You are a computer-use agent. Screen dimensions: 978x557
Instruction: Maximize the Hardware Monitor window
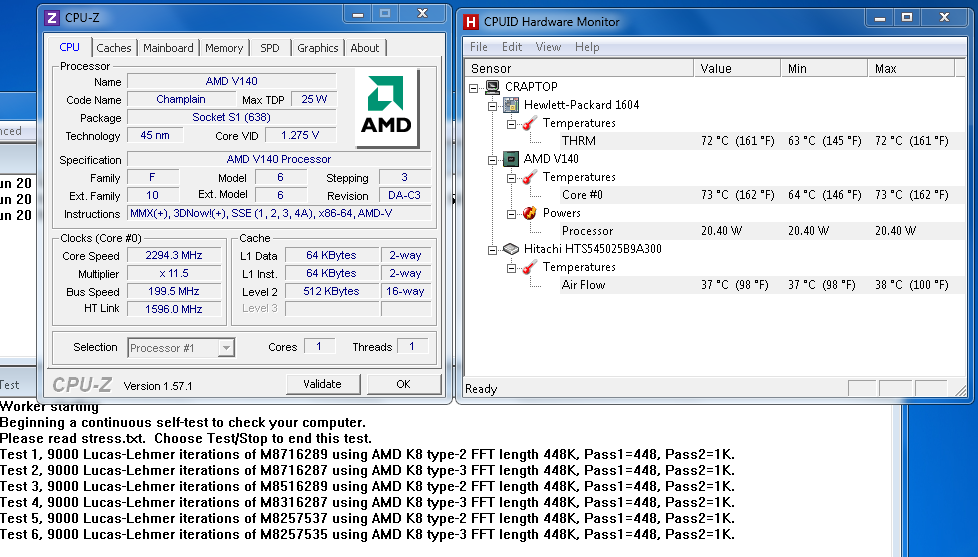[x=907, y=17]
